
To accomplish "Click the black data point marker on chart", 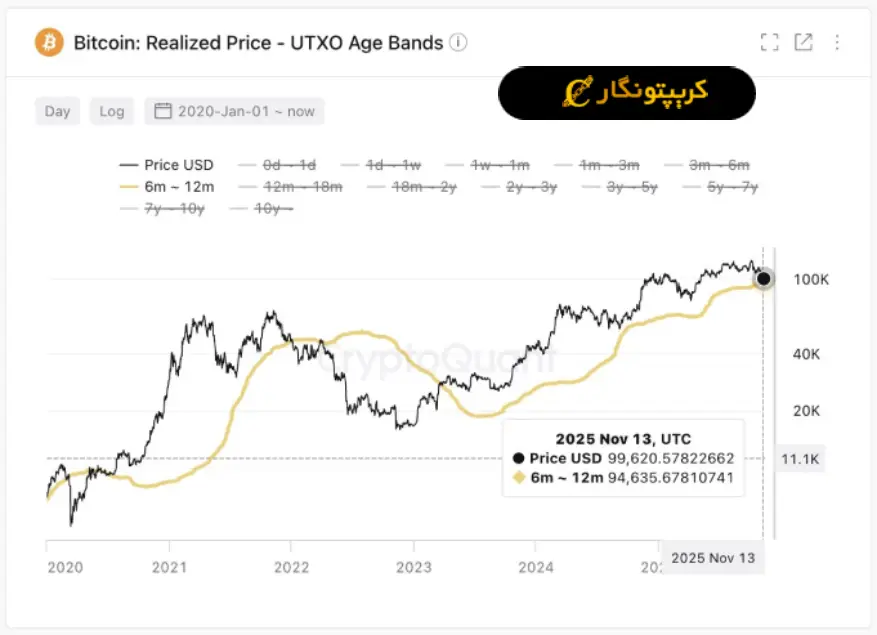I will pos(764,278).
